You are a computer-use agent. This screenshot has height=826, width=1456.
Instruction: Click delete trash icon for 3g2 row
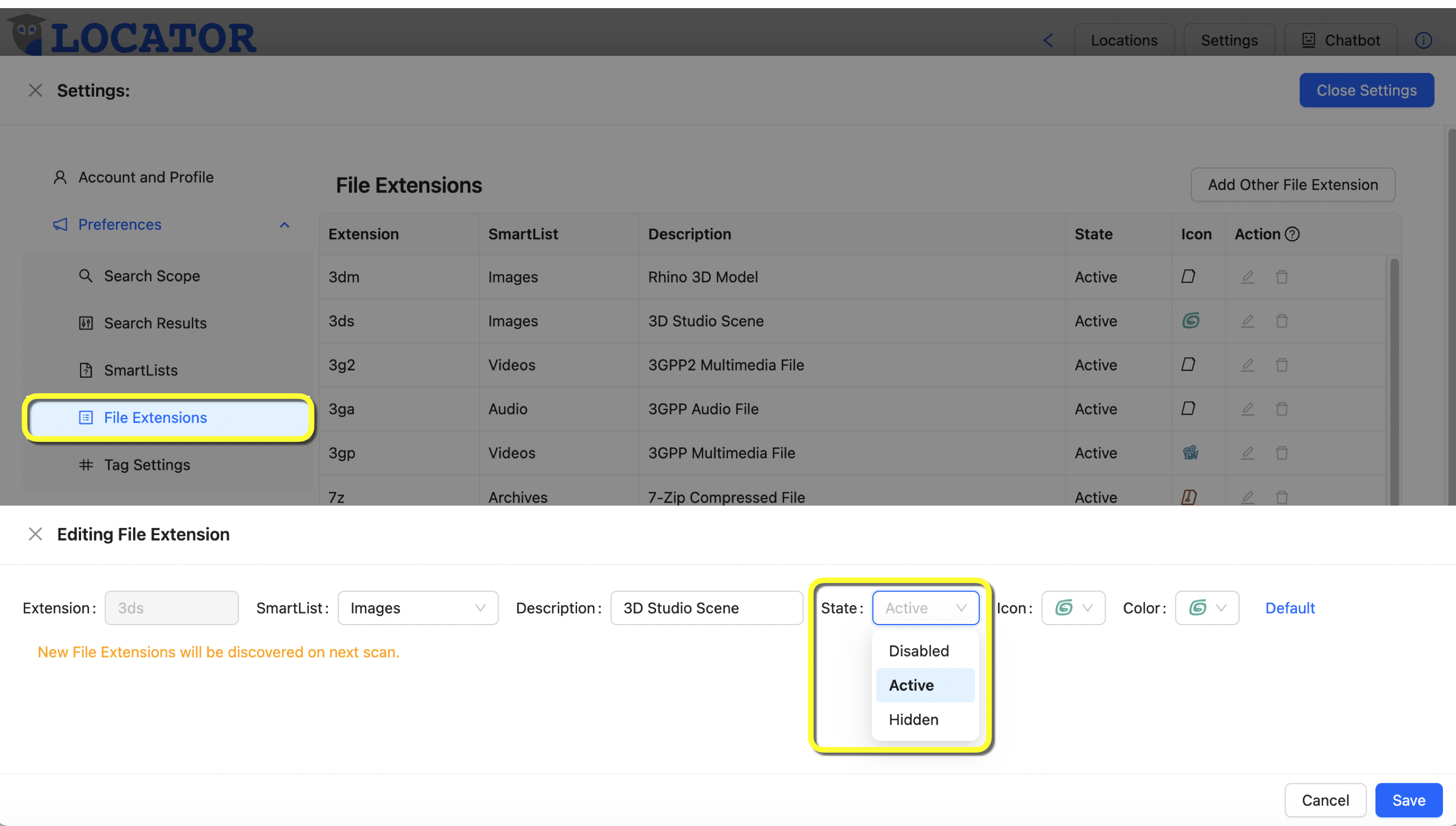pyautogui.click(x=1282, y=365)
